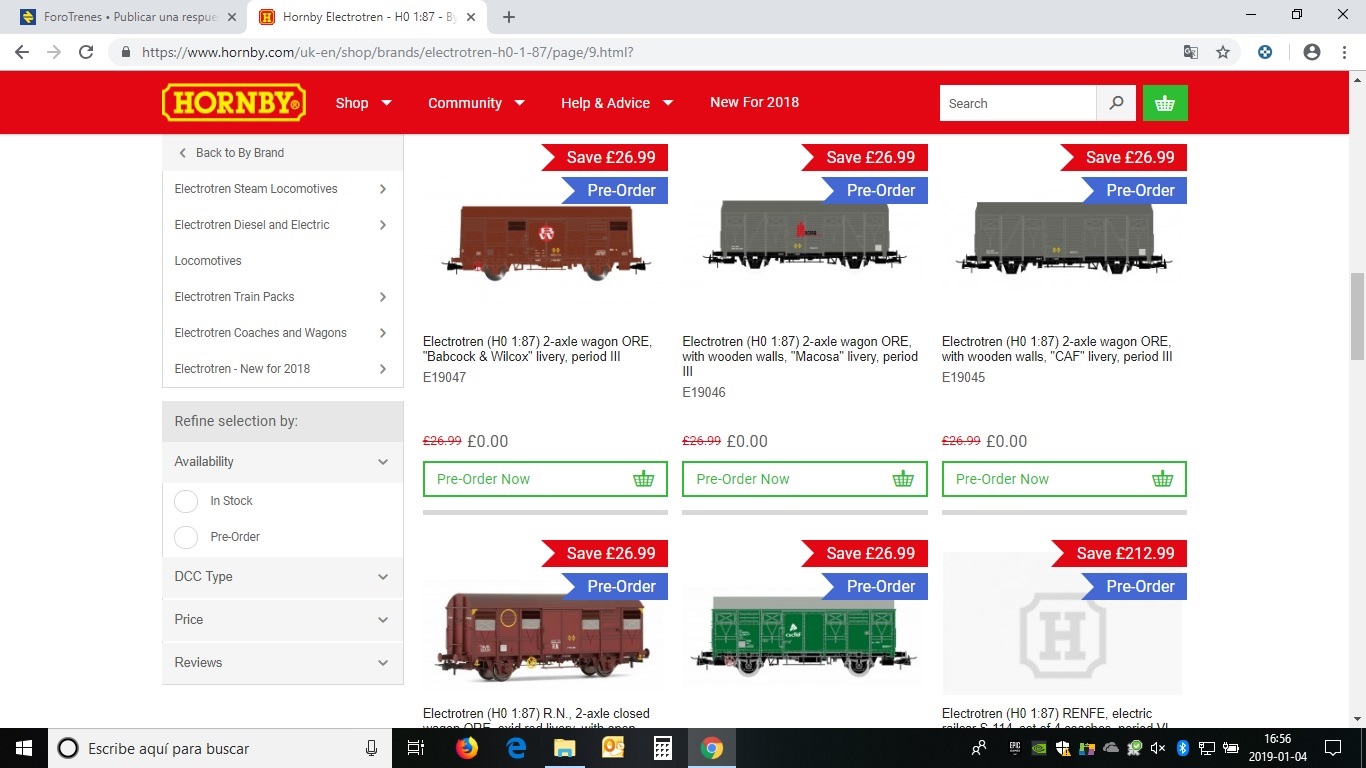
Task: Launch Edge from the taskbar
Action: [516, 748]
